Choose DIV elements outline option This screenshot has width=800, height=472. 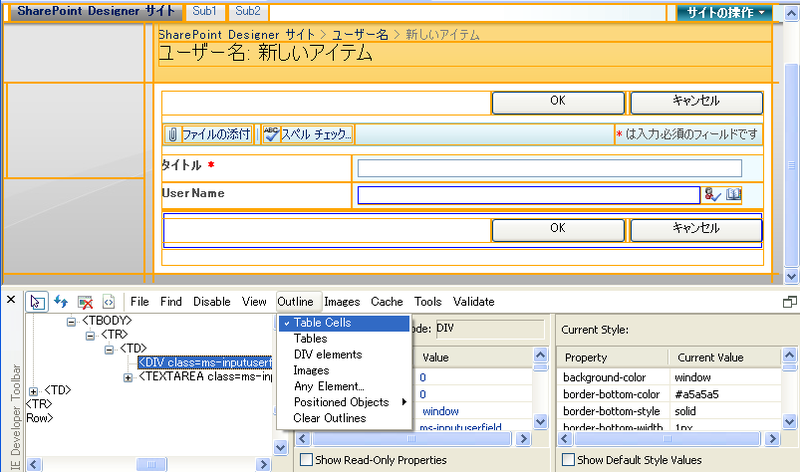[x=344, y=354]
